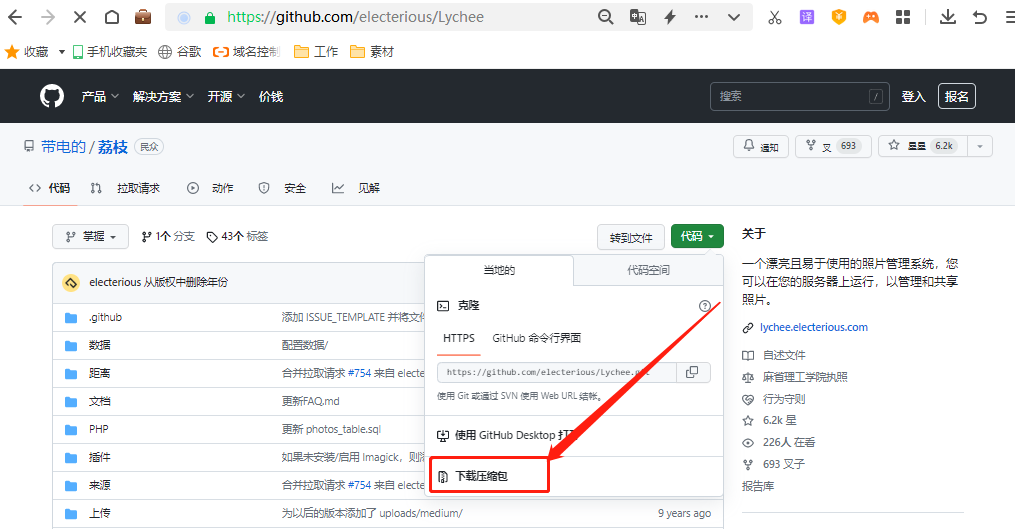Click the zoom magnifier icon in address bar
This screenshot has width=1015, height=529.
pyautogui.click(x=605, y=17)
